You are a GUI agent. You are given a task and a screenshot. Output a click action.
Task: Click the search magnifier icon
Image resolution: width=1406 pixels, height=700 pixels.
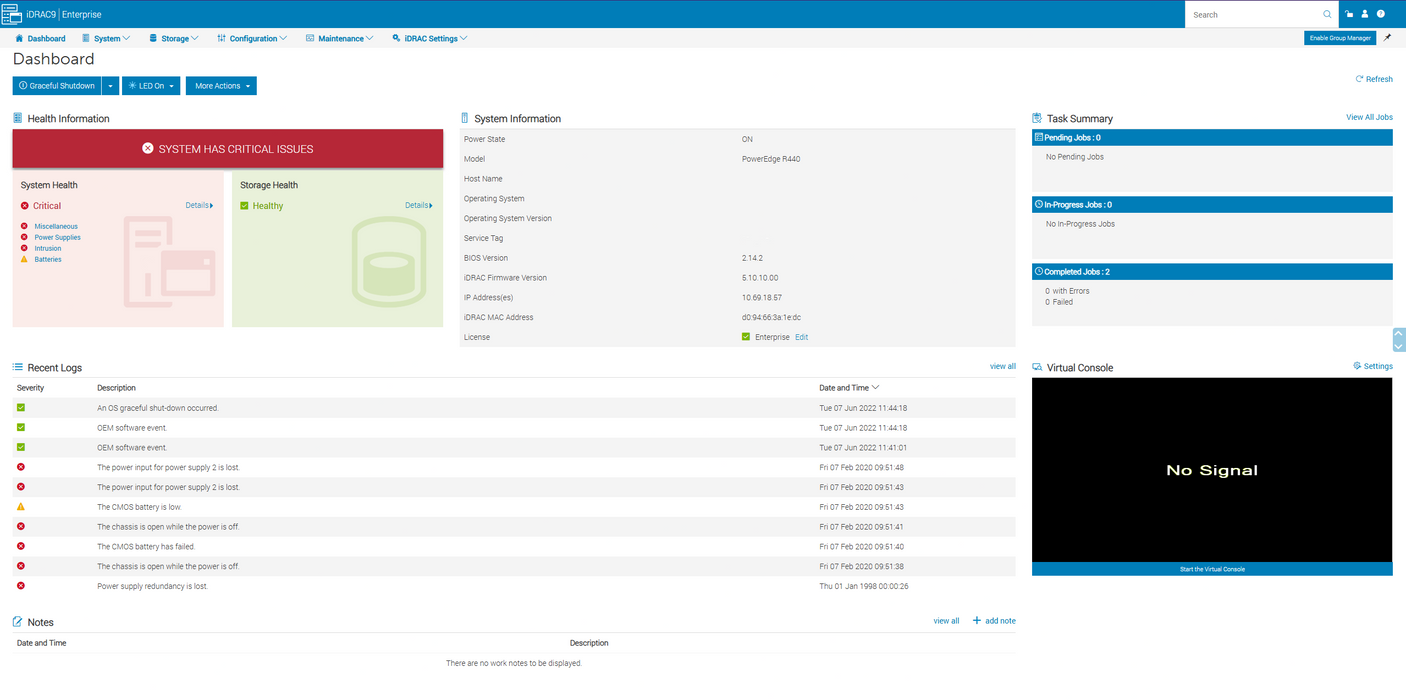1327,15
